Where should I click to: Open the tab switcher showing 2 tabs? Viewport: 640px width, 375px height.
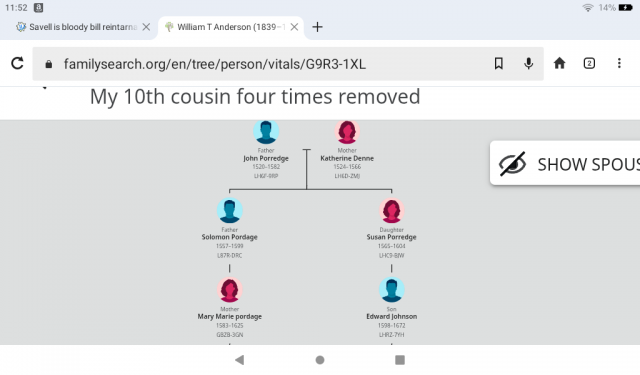589,63
